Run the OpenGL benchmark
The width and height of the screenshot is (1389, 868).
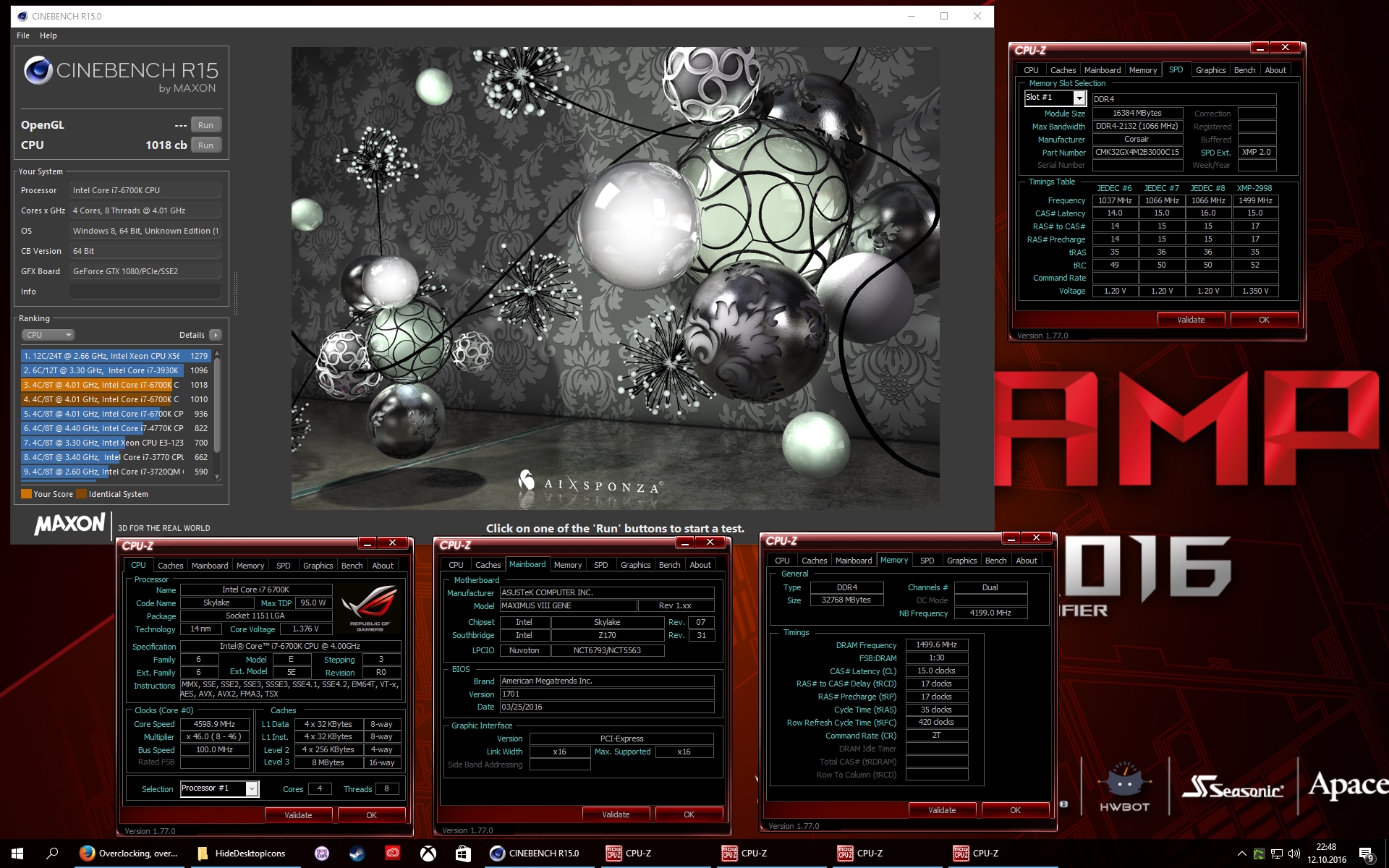[206, 125]
